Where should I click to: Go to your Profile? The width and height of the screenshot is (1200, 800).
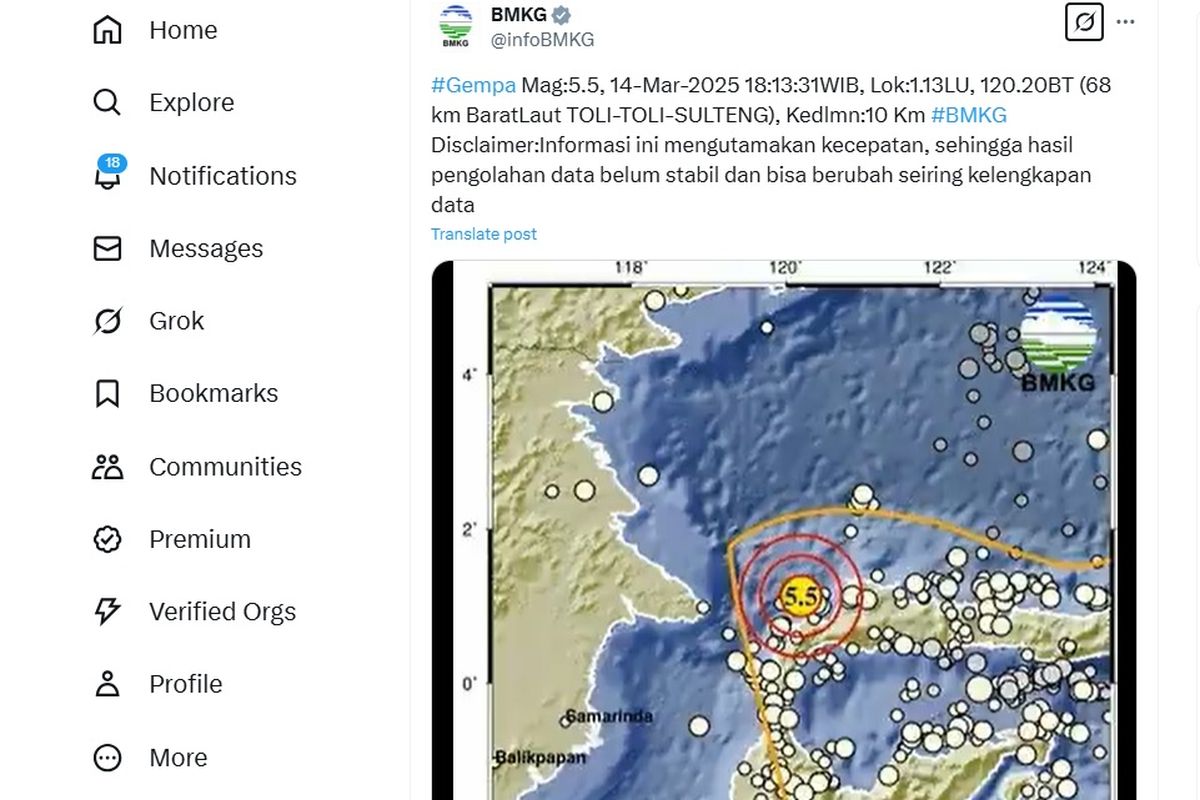click(185, 684)
